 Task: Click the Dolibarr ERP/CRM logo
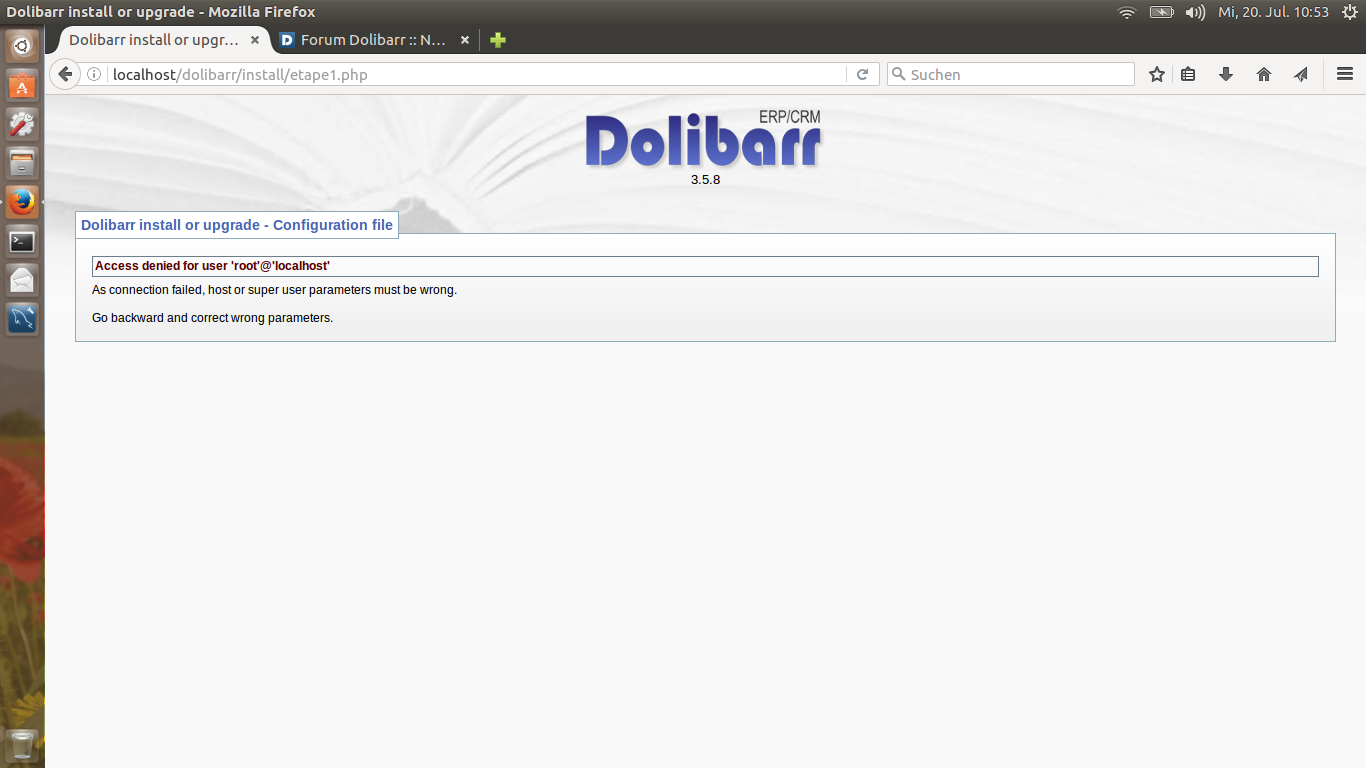[703, 139]
